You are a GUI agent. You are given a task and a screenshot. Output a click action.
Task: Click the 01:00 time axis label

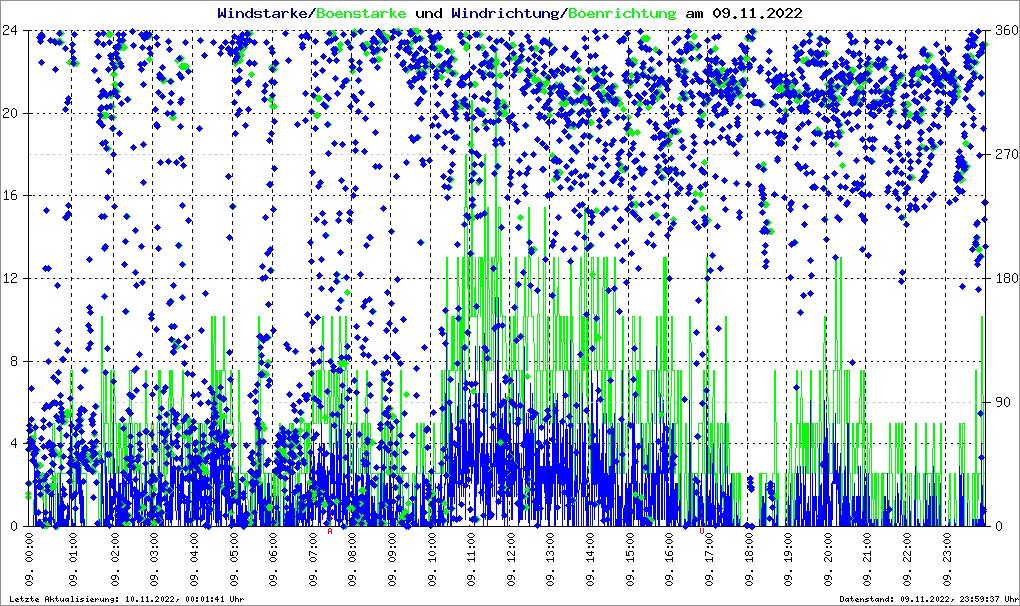coord(72,560)
